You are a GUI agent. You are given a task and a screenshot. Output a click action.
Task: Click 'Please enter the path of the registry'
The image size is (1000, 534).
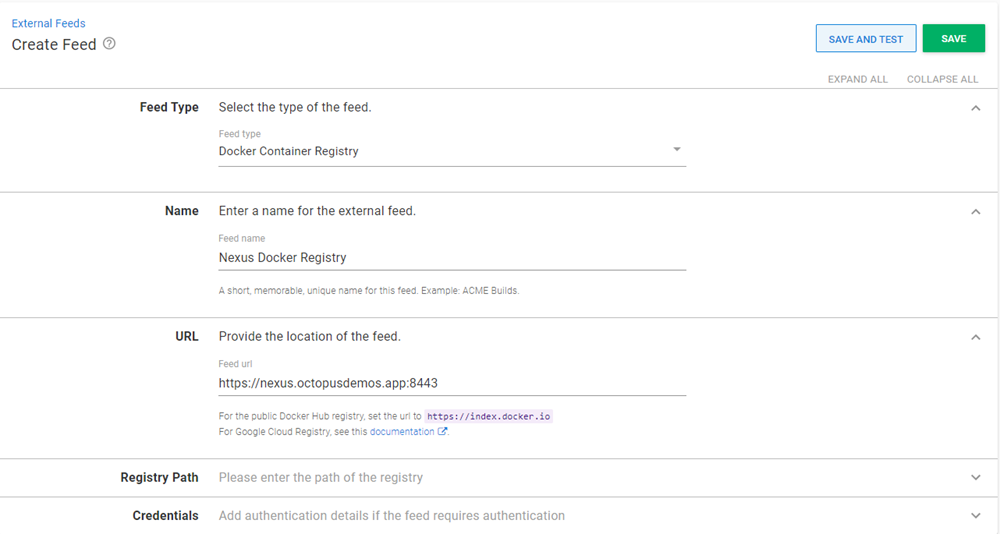point(321,477)
